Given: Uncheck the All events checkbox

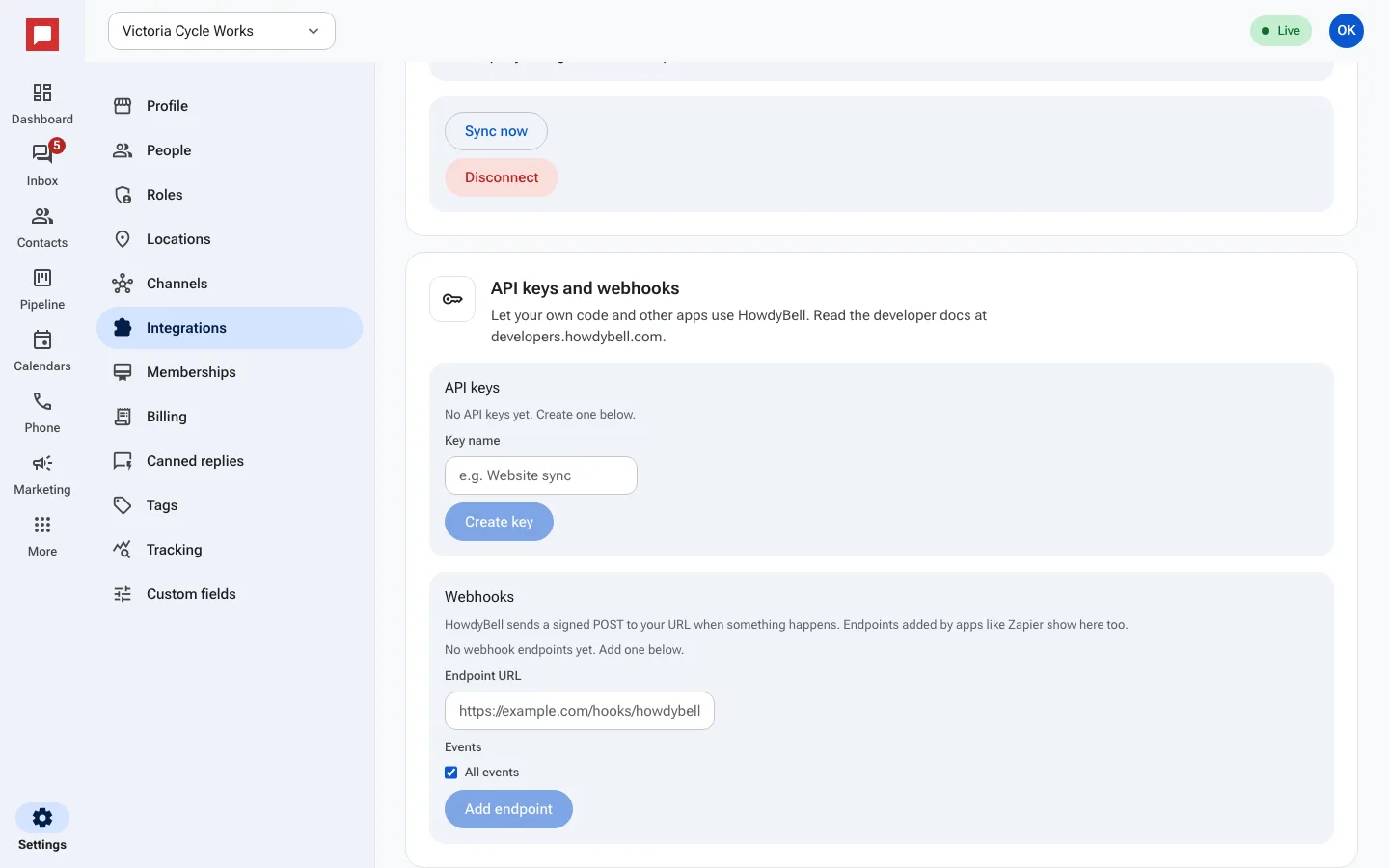Looking at the screenshot, I should (x=451, y=773).
